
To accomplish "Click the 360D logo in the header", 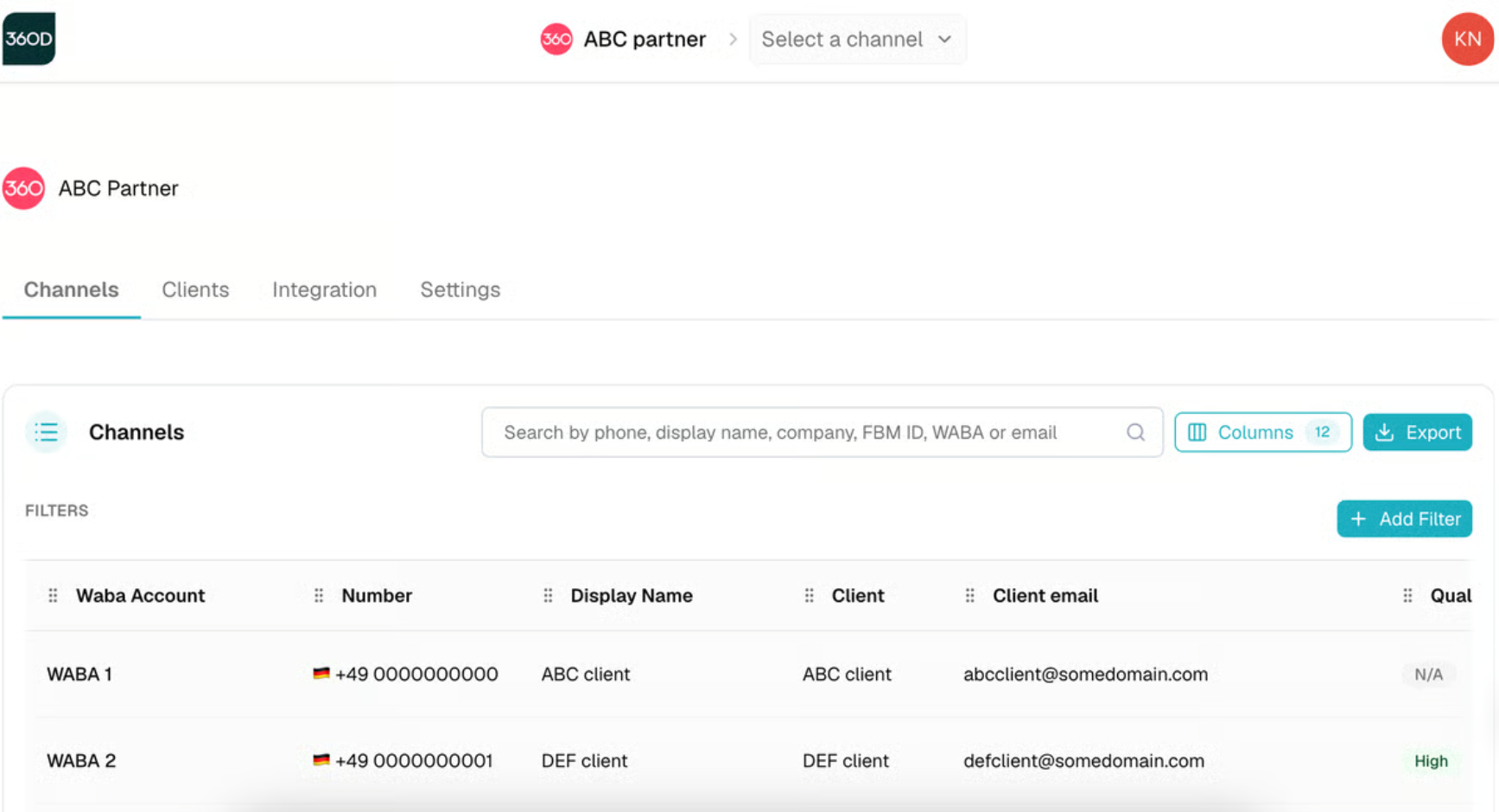I will coord(29,39).
